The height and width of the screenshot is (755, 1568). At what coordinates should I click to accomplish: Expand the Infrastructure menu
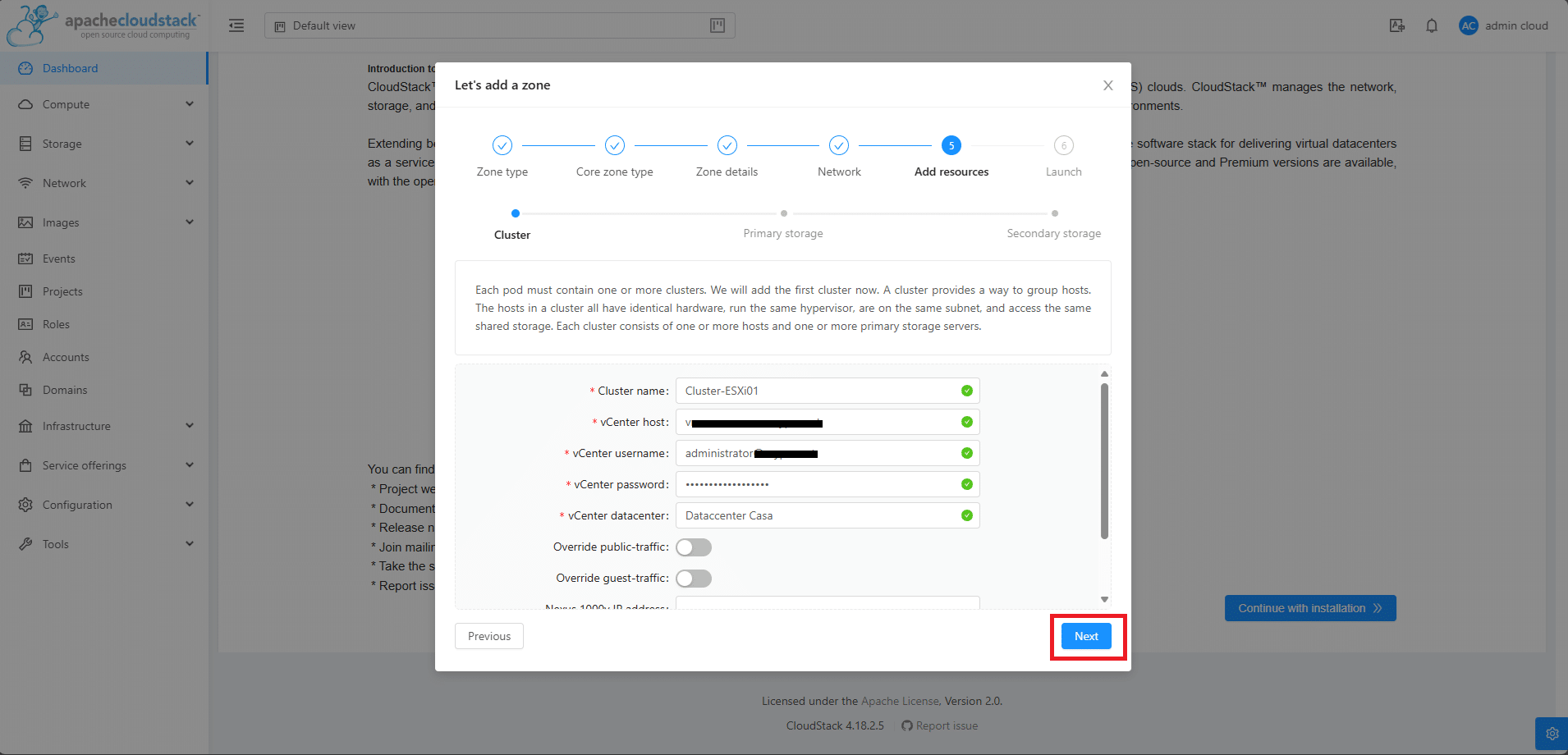(x=190, y=426)
